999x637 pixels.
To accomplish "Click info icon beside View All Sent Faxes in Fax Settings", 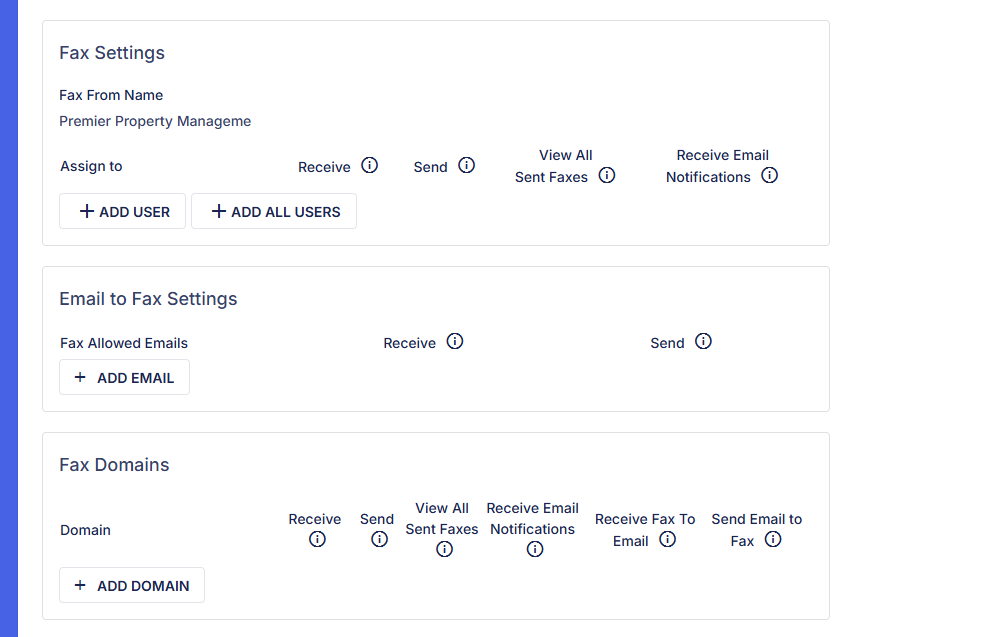I will tap(606, 175).
